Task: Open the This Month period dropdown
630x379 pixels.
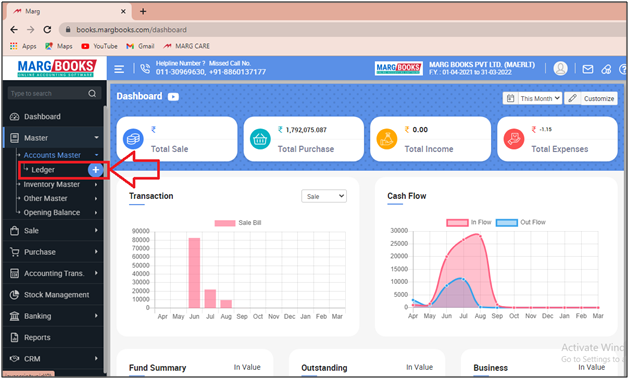Action: [540, 98]
